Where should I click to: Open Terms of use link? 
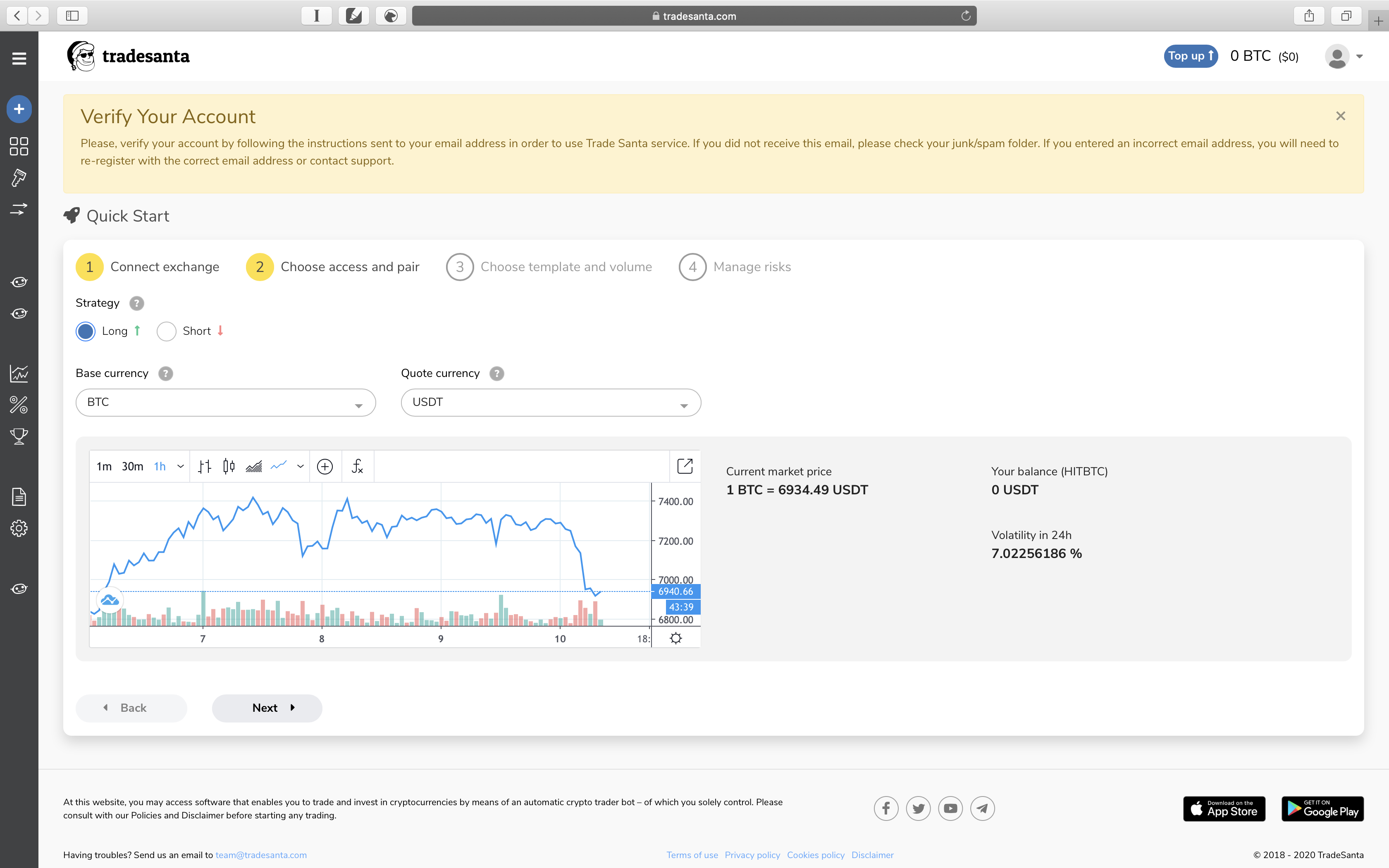pyautogui.click(x=692, y=855)
